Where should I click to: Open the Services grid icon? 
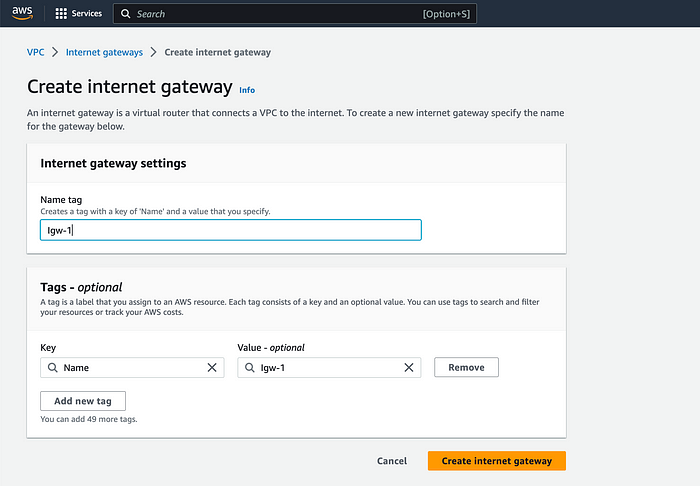coord(61,14)
